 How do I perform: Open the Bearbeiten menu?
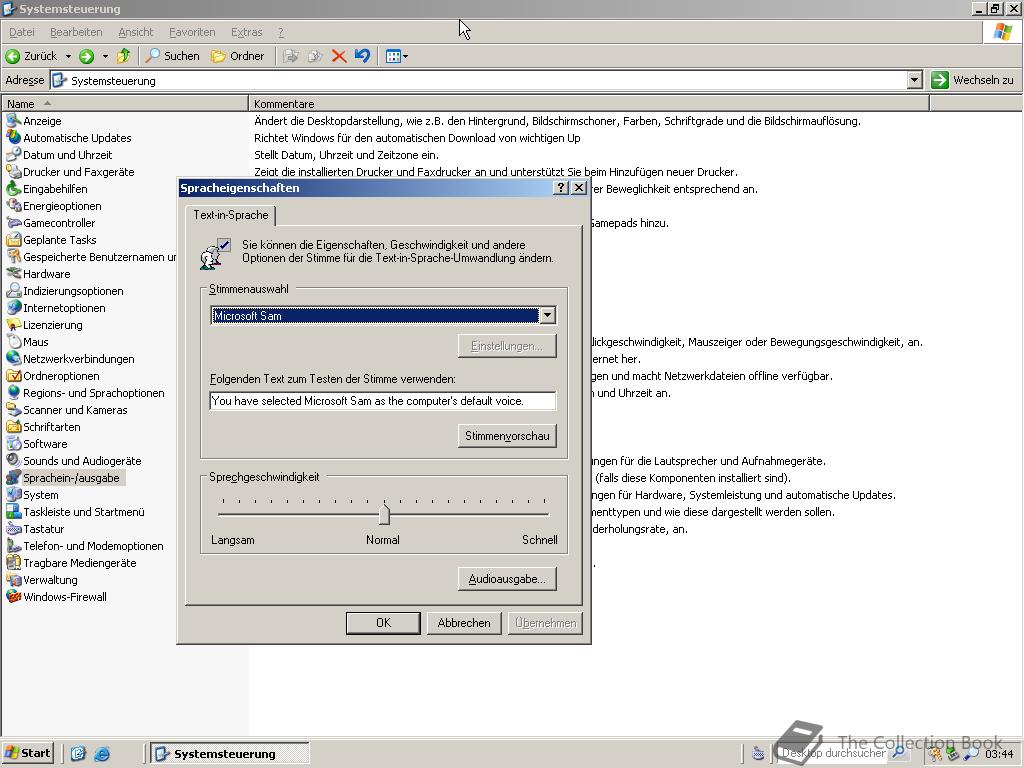76,32
